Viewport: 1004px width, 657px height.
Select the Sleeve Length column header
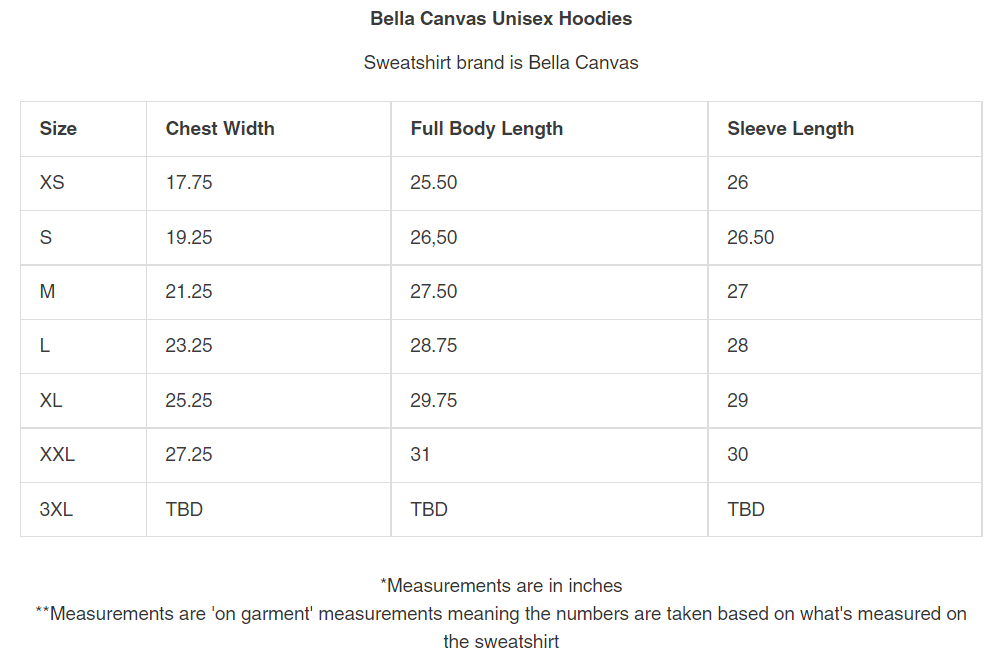coord(790,128)
